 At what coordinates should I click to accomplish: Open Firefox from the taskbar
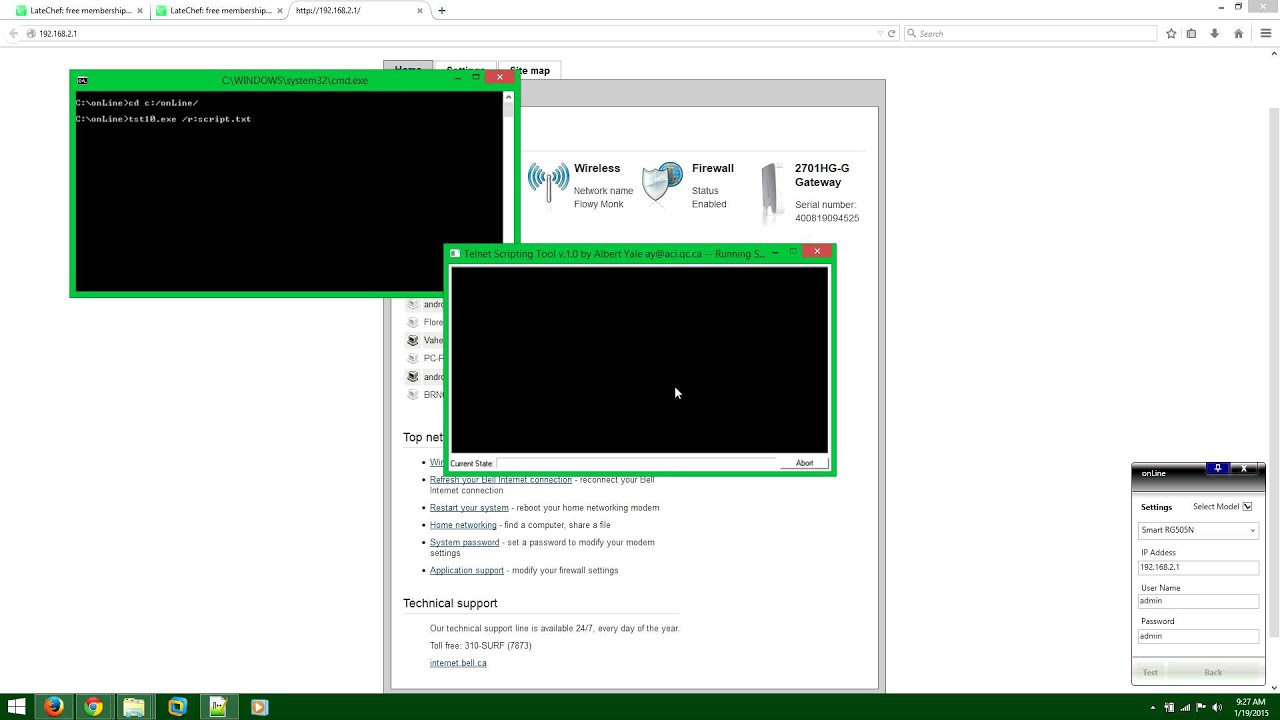tap(54, 707)
